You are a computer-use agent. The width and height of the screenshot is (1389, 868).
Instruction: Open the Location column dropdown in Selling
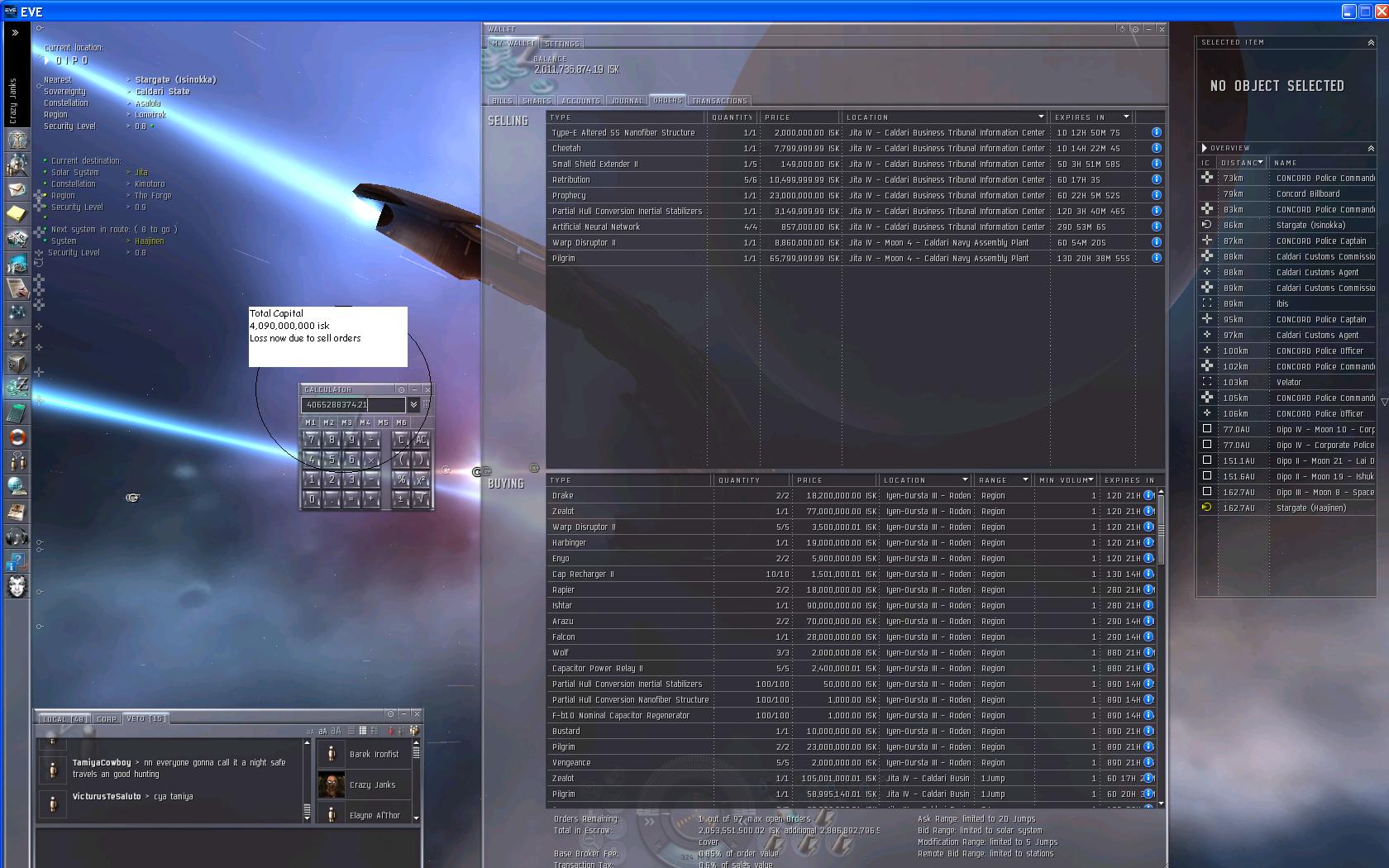point(1041,117)
